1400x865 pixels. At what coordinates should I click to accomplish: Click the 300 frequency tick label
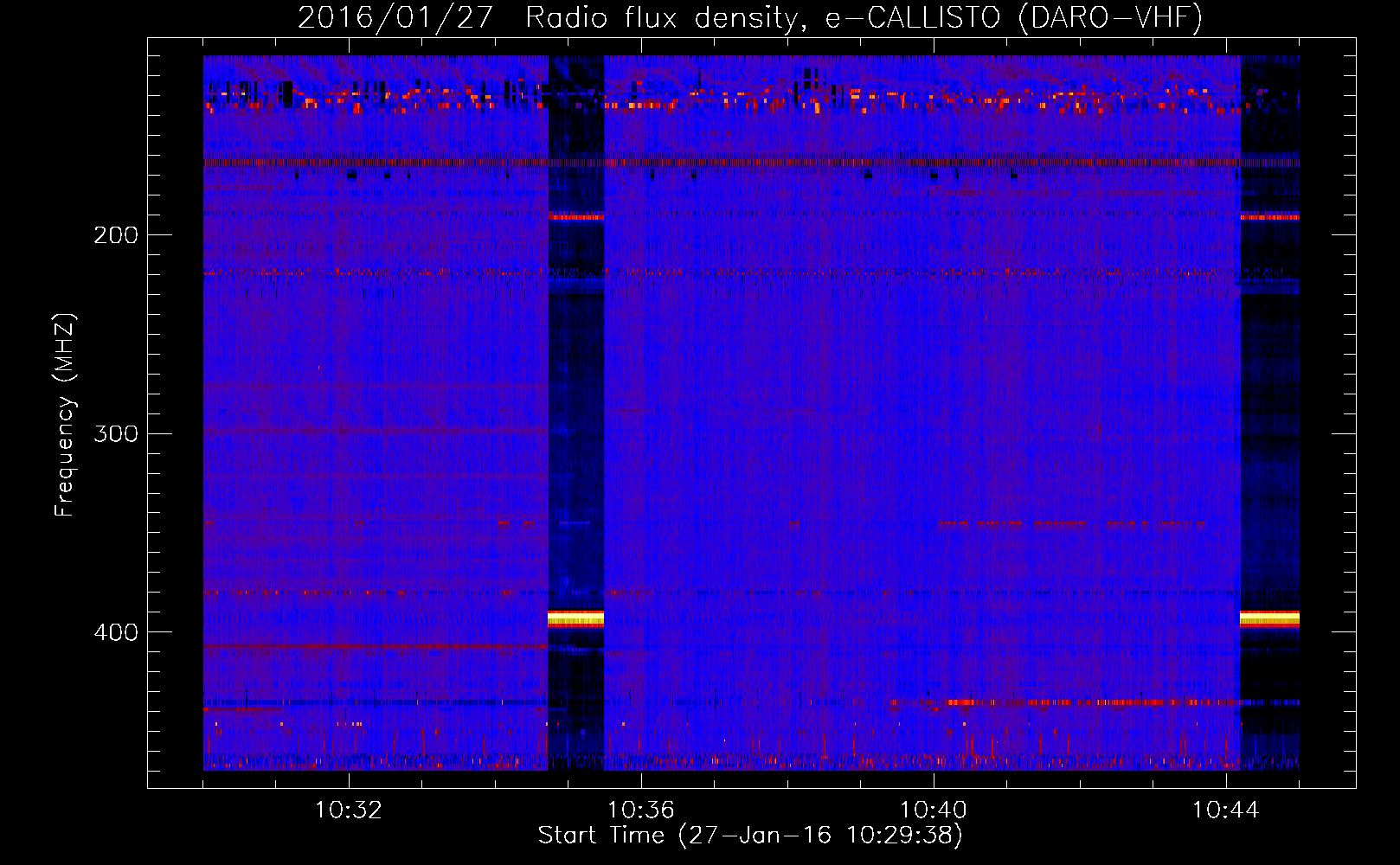coord(116,433)
